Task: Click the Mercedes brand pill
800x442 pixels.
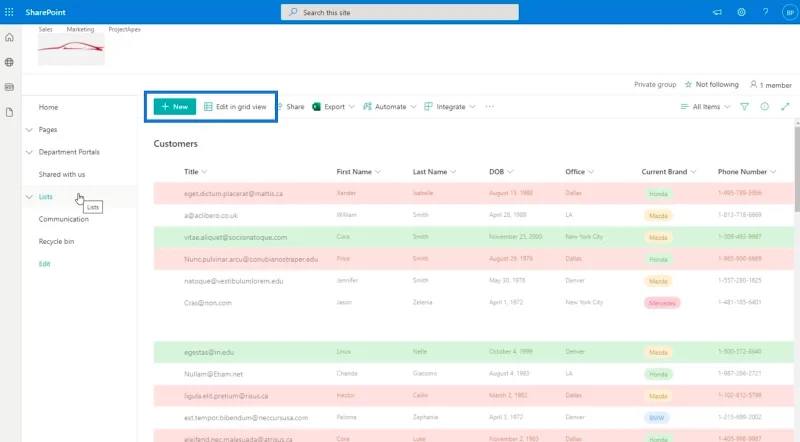Action: (662, 303)
